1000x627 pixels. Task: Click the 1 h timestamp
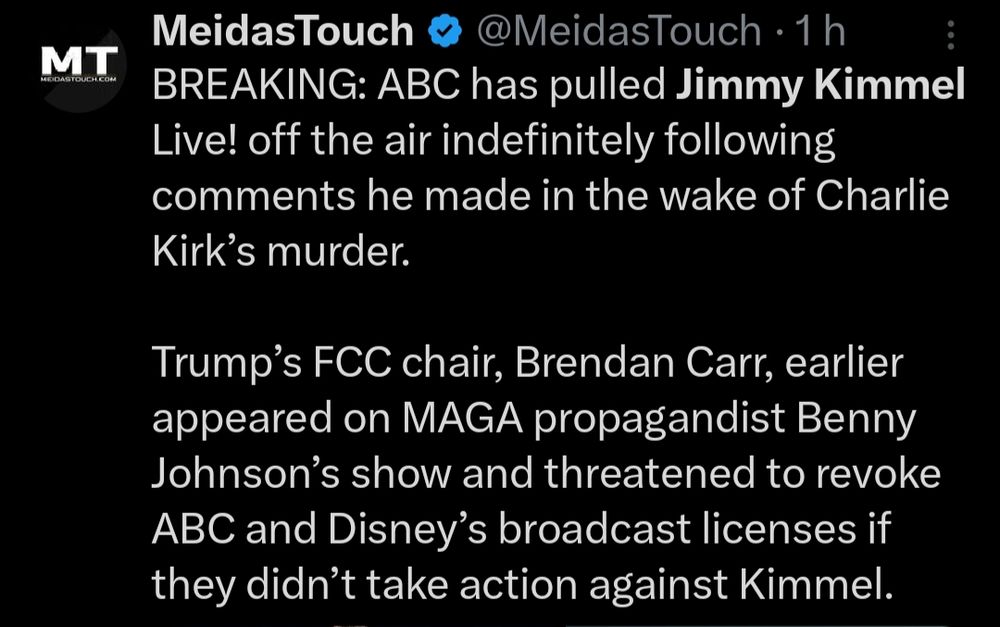820,31
